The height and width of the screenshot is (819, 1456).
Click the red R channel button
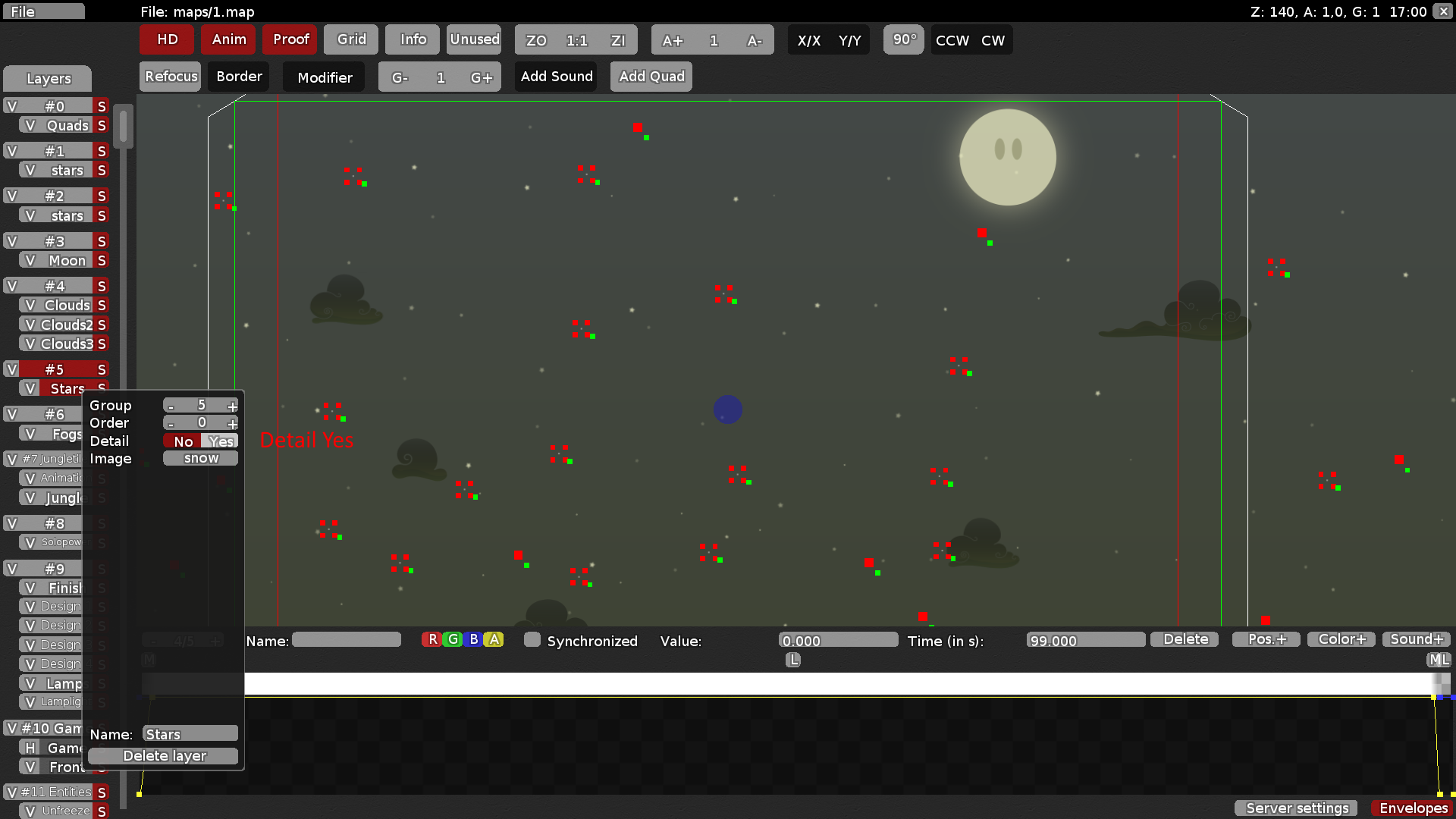432,639
